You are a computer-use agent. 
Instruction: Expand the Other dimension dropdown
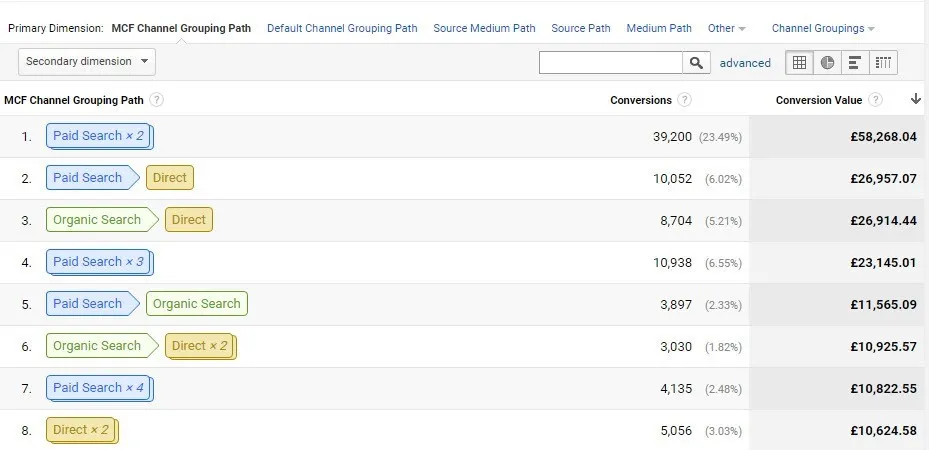tap(726, 28)
